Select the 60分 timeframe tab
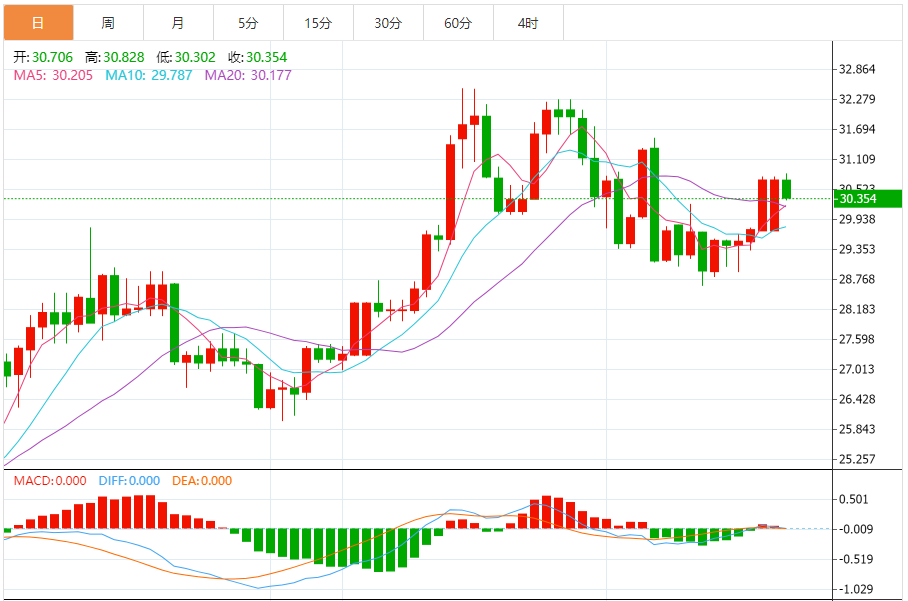Viewport: 908px width, 601px height. (x=459, y=23)
